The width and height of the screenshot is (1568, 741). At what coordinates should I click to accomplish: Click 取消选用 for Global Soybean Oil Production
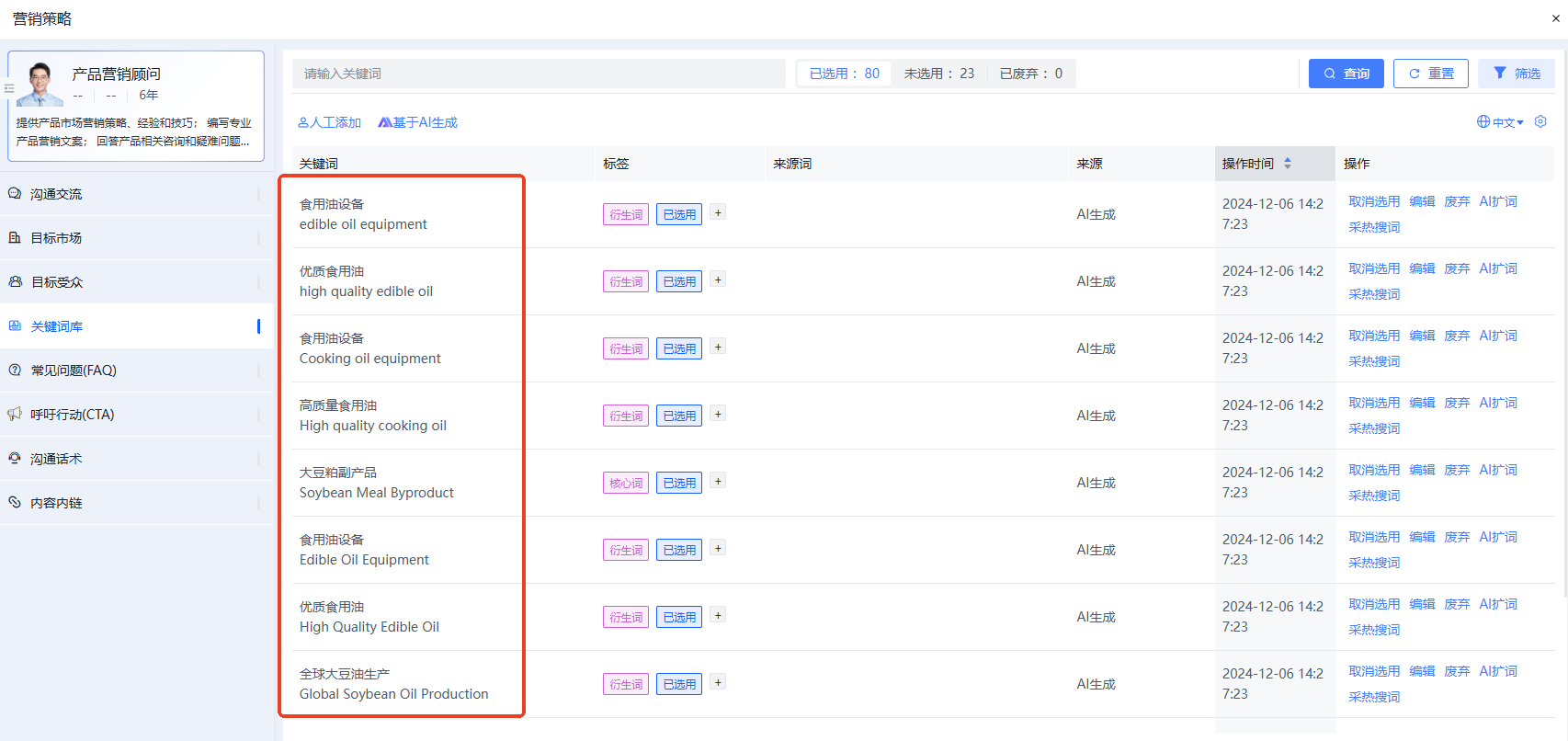tap(1374, 671)
